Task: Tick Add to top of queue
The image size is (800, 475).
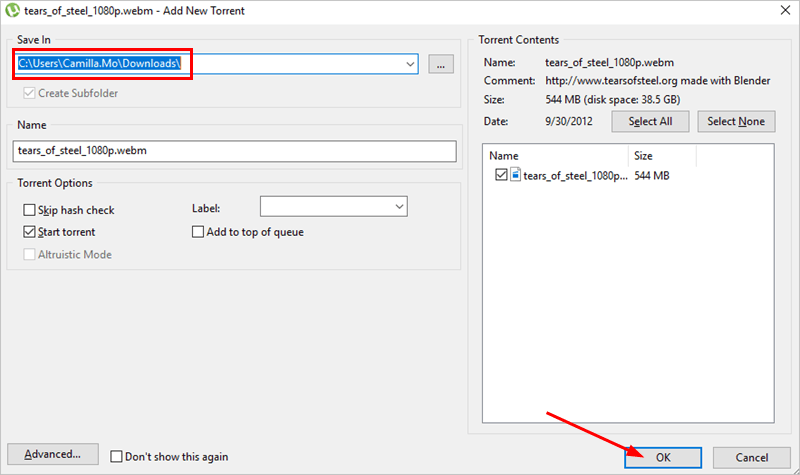Action: 198,232
